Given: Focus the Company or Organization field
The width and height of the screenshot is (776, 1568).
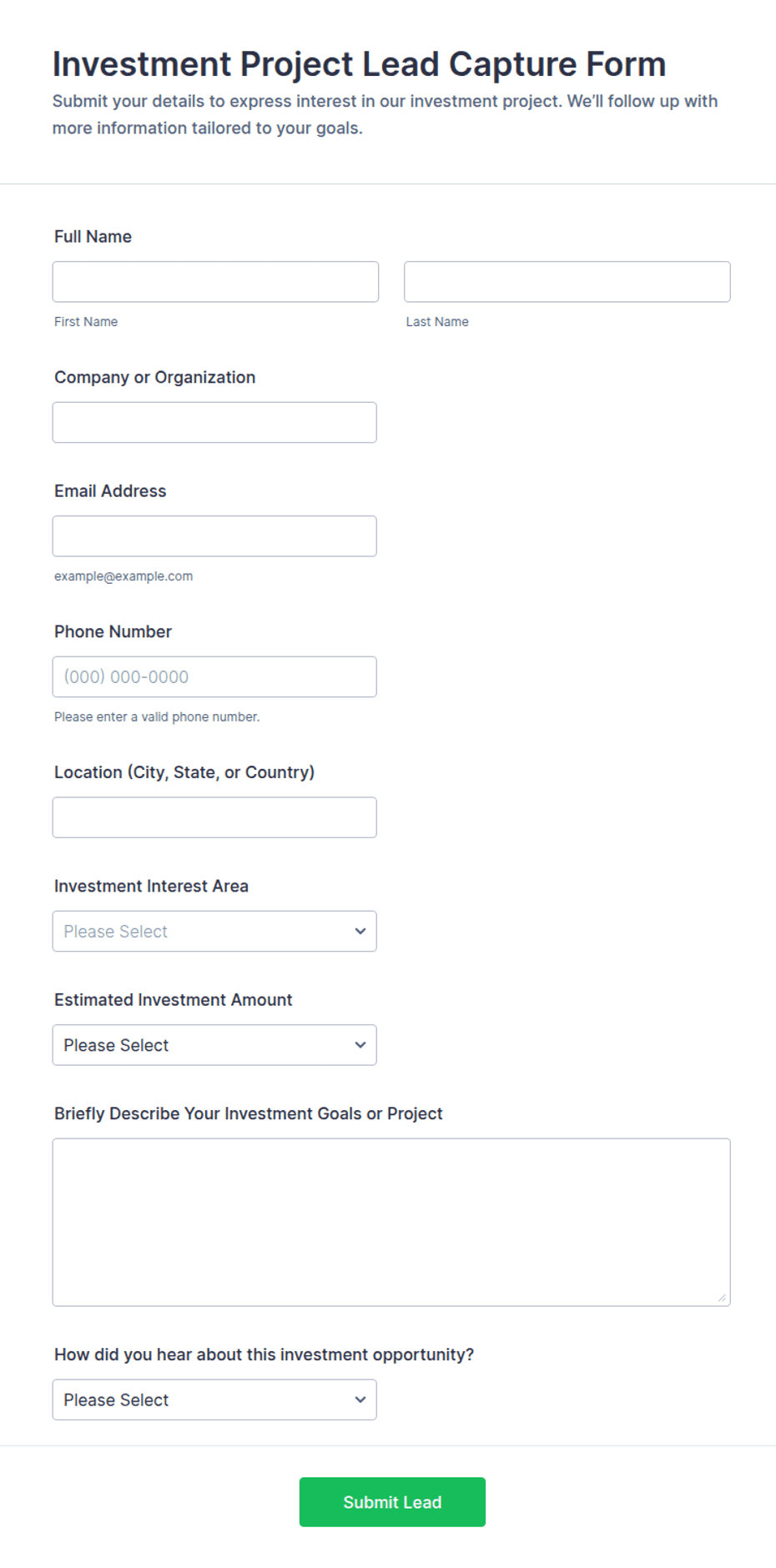Looking at the screenshot, I should [214, 423].
